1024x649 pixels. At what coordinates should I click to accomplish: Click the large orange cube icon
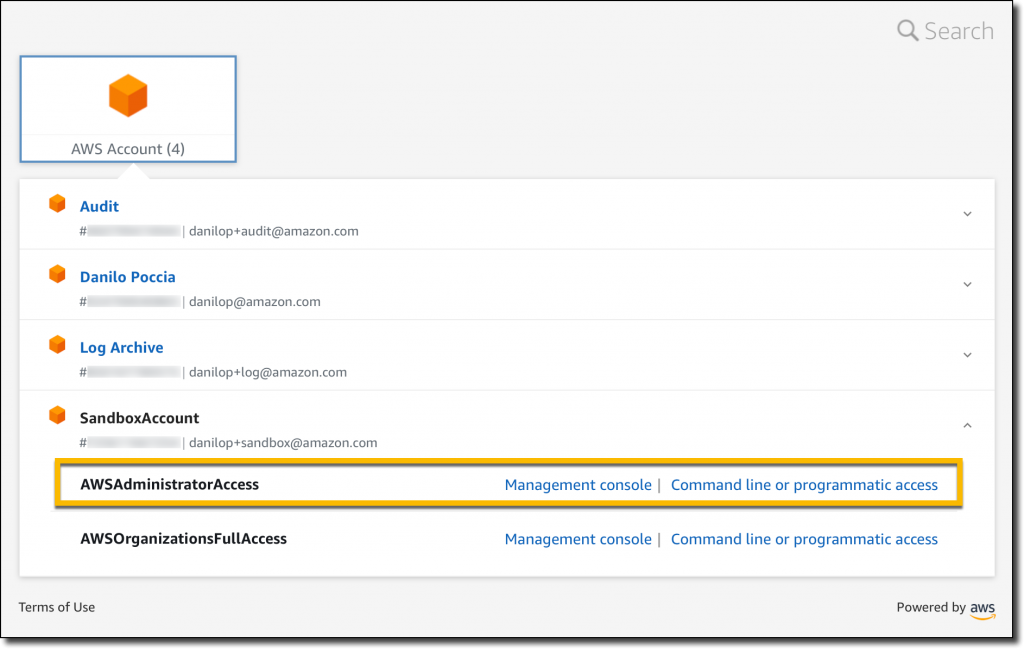pyautogui.click(x=128, y=95)
